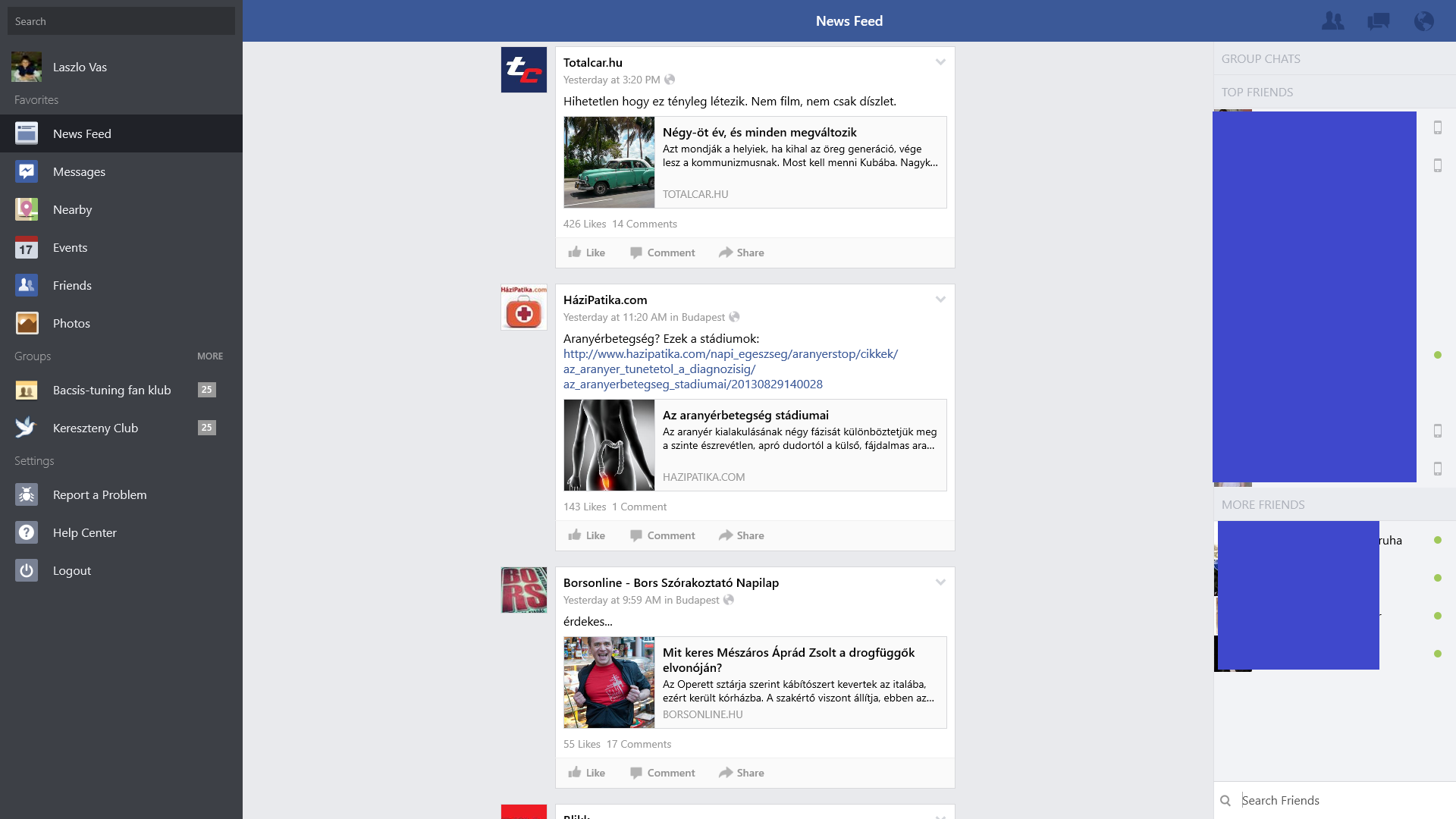Click the Search Friends magnifier icon
Screen dimensions: 1456x819
pos(1225,801)
